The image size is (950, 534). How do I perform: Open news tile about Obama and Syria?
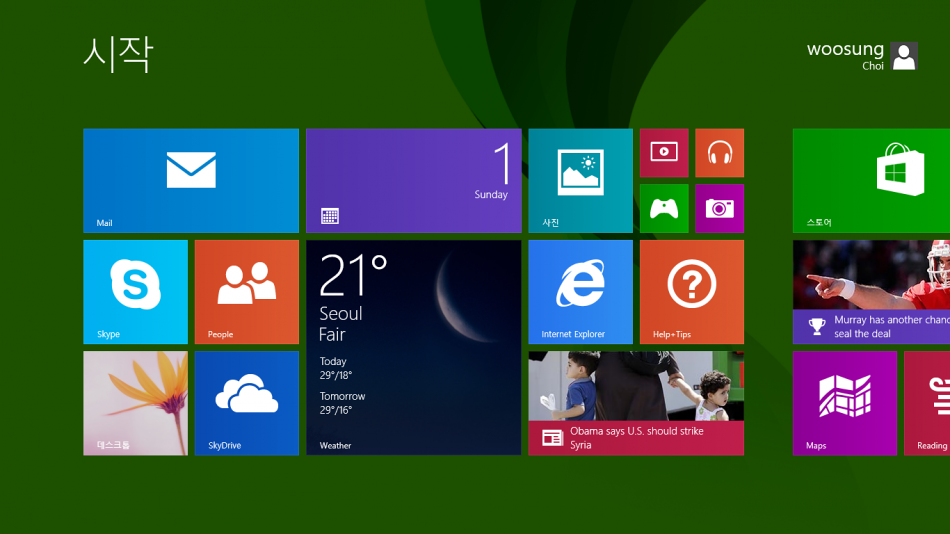coord(636,403)
